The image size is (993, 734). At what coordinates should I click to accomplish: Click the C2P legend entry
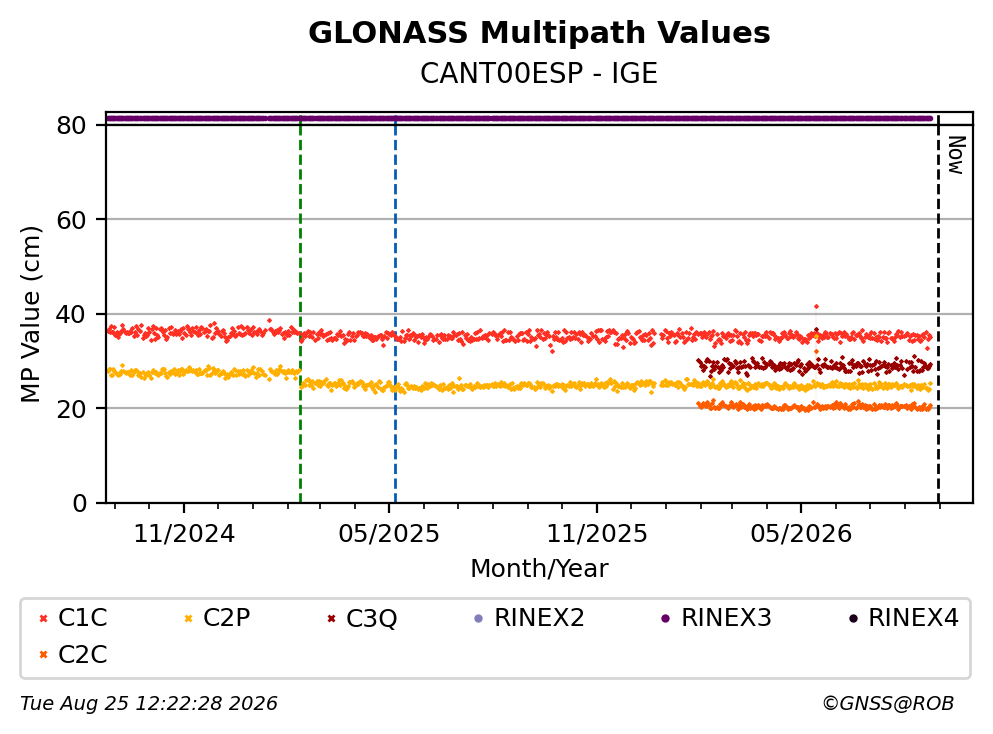point(217,617)
